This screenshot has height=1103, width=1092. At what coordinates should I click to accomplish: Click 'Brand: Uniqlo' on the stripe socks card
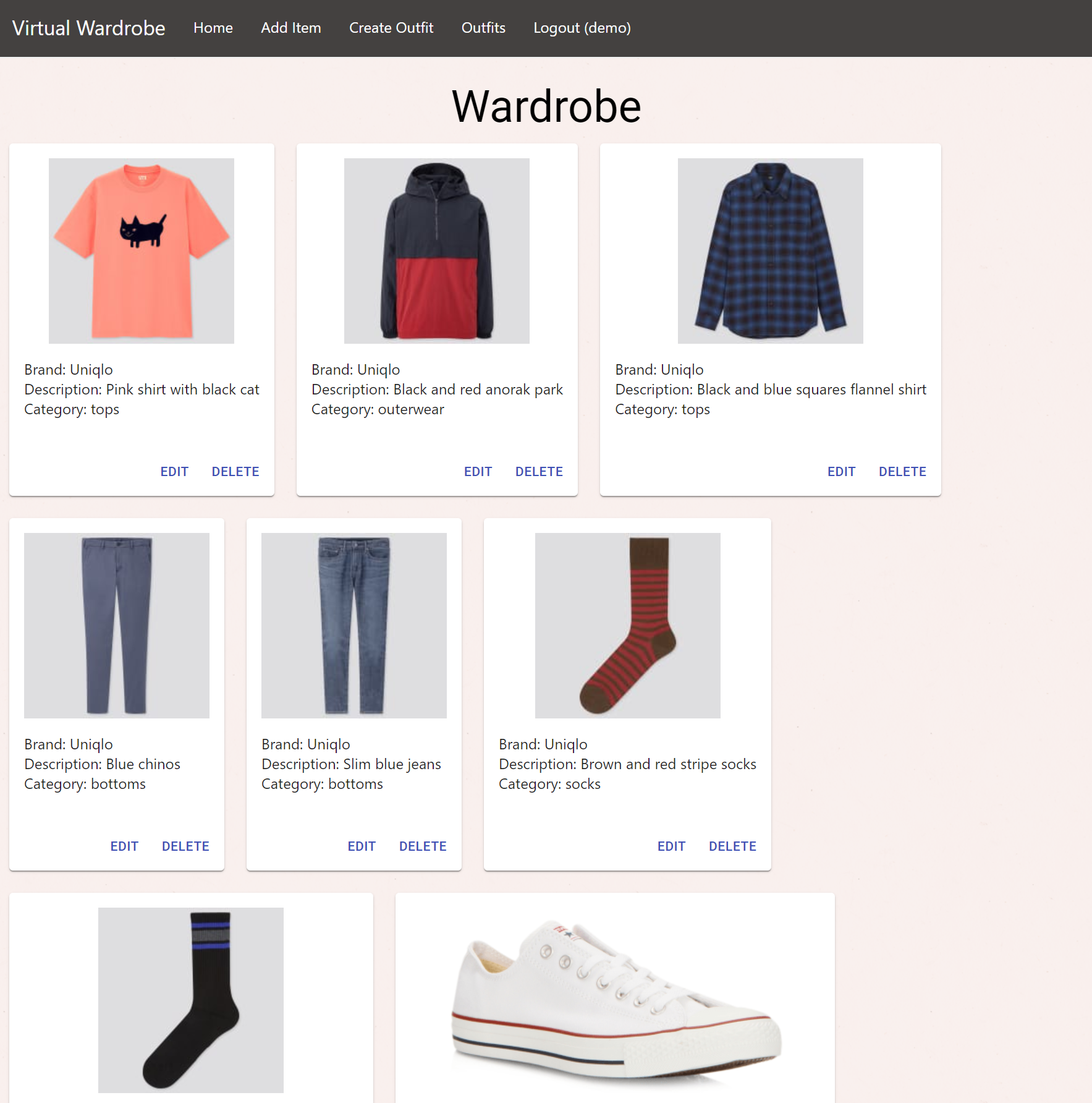pyautogui.click(x=543, y=744)
